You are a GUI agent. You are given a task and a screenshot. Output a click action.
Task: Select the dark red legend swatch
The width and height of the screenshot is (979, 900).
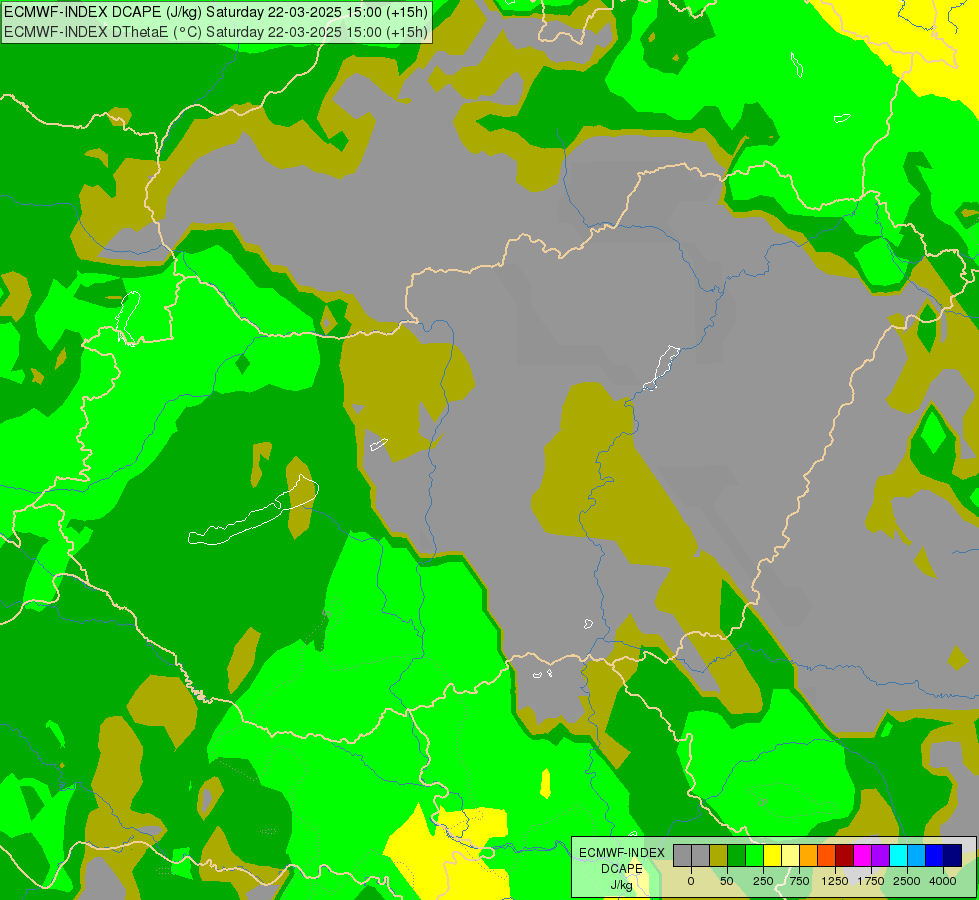click(x=844, y=855)
